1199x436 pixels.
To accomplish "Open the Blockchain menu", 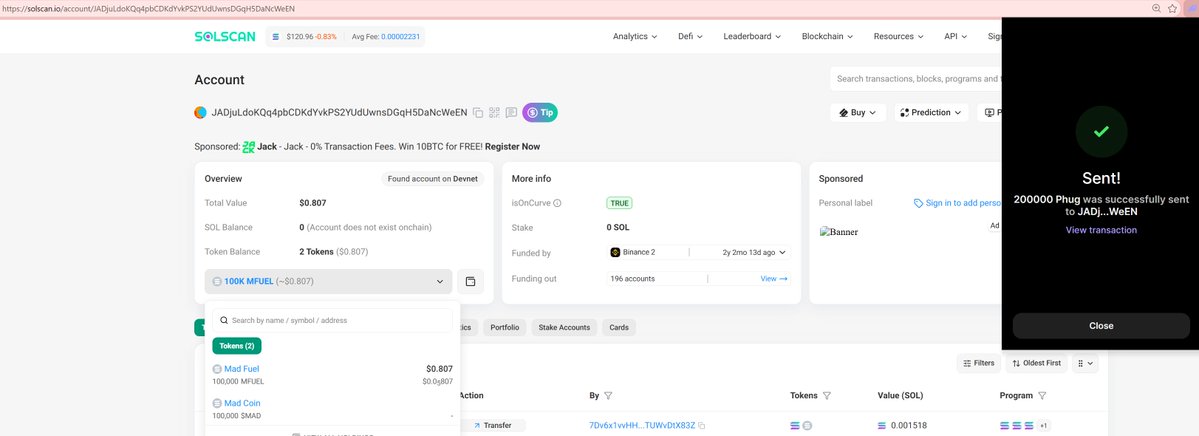I will (x=827, y=36).
